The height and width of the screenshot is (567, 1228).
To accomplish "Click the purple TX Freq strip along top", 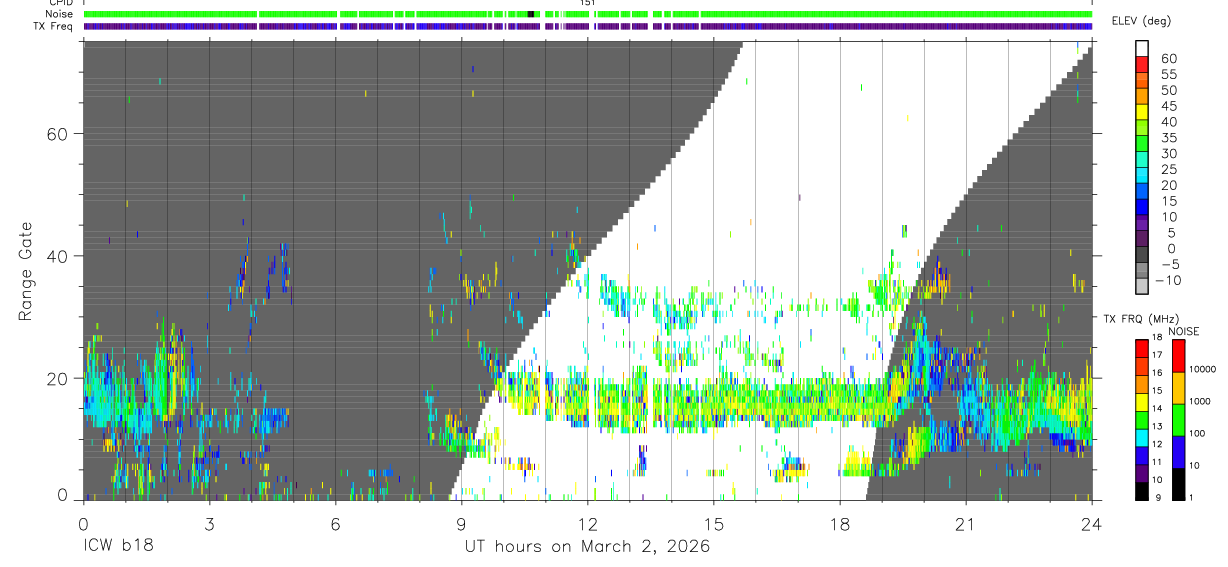I will (x=587, y=26).
